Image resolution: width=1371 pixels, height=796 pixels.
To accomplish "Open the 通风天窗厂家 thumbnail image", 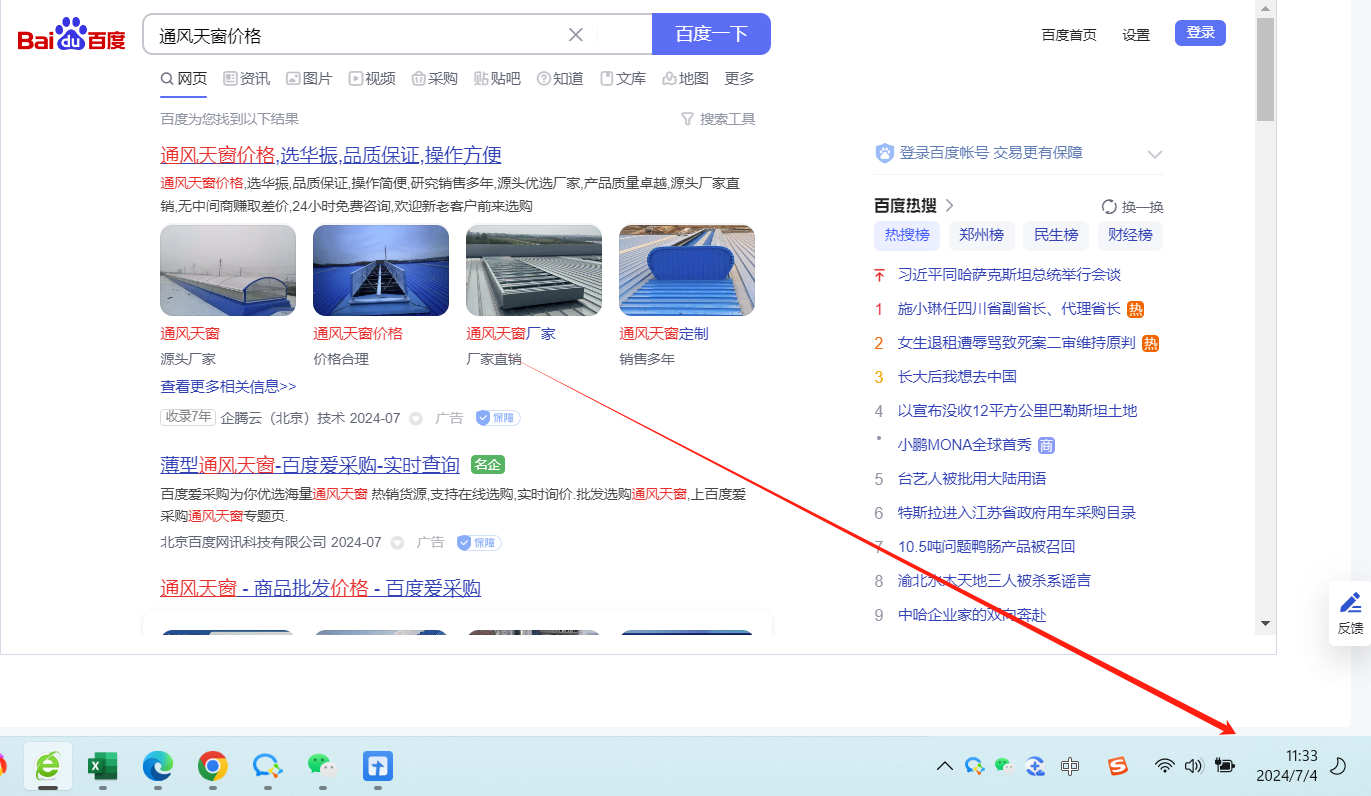I will point(534,270).
